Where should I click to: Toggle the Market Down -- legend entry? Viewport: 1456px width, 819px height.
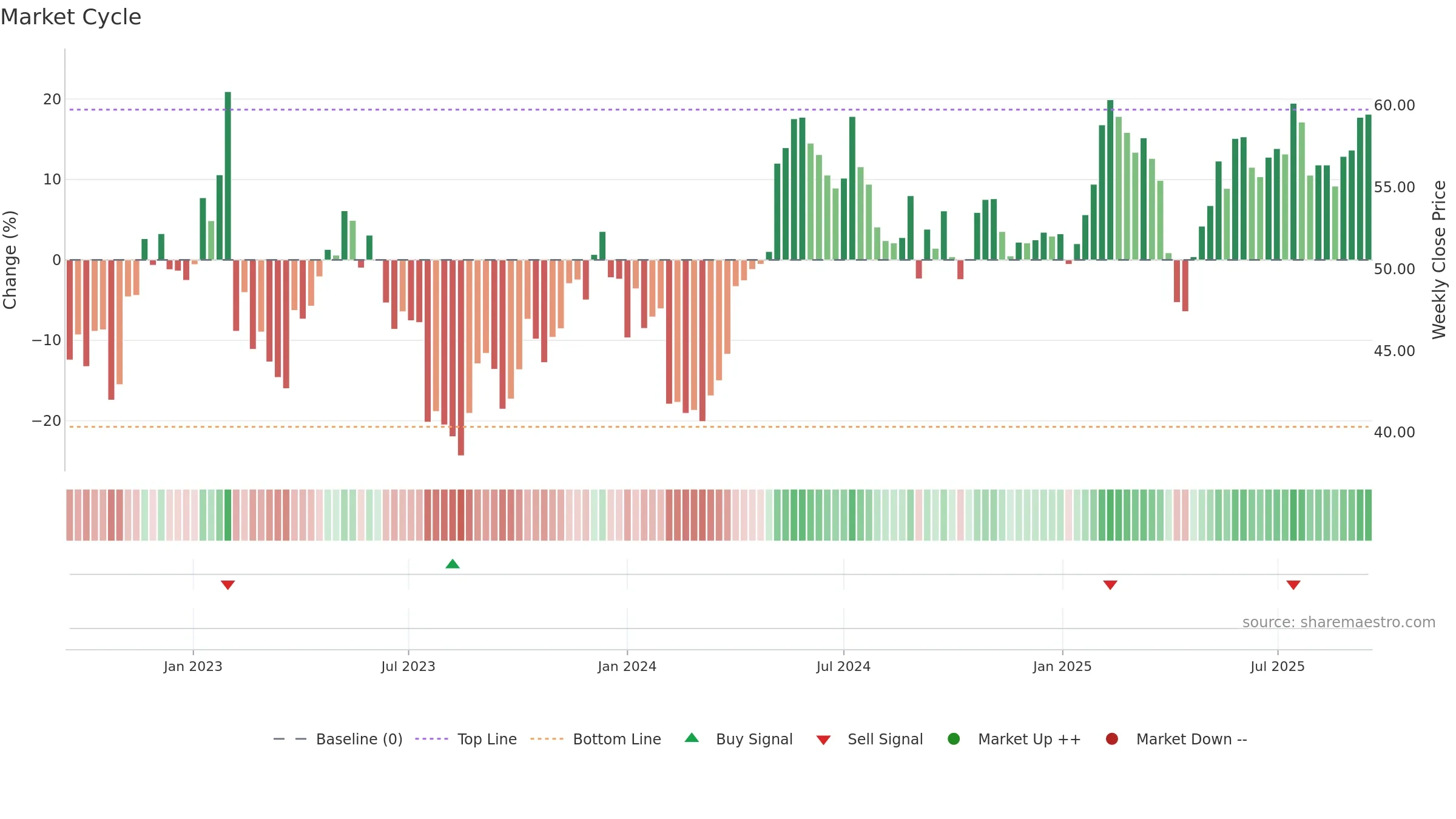click(1176, 739)
